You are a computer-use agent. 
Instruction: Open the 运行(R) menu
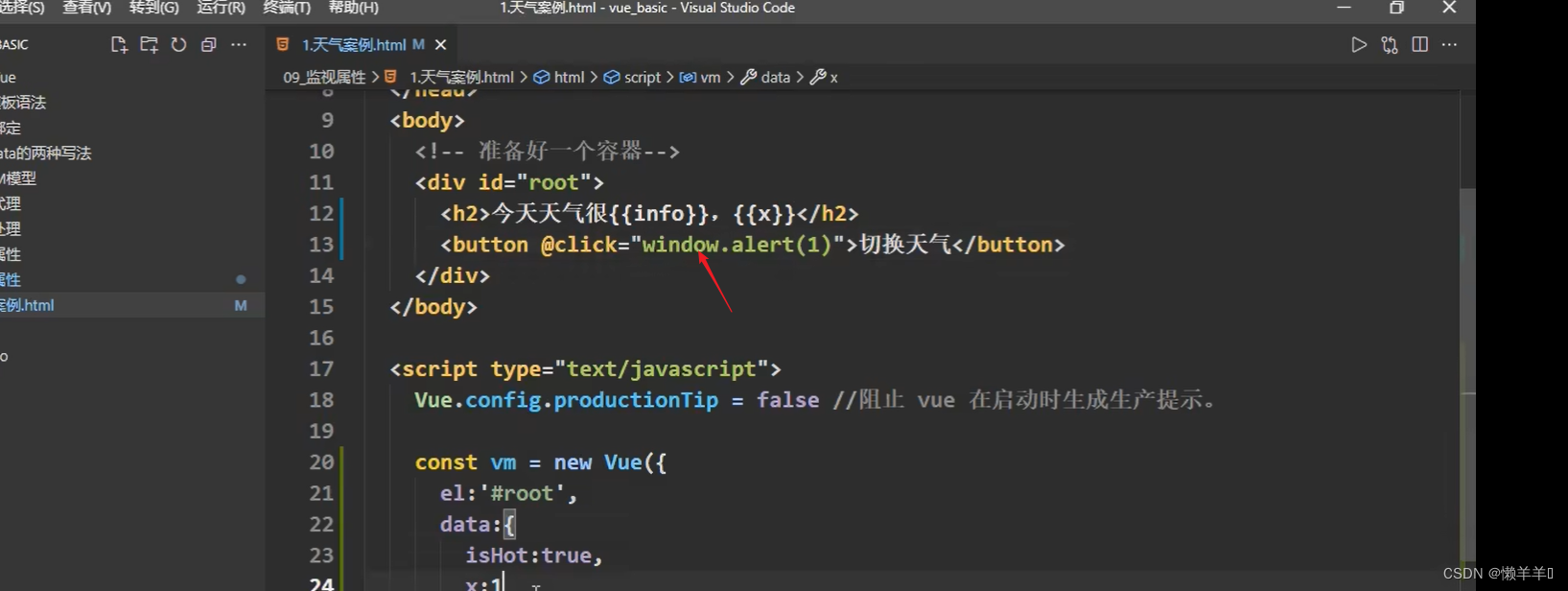[221, 8]
